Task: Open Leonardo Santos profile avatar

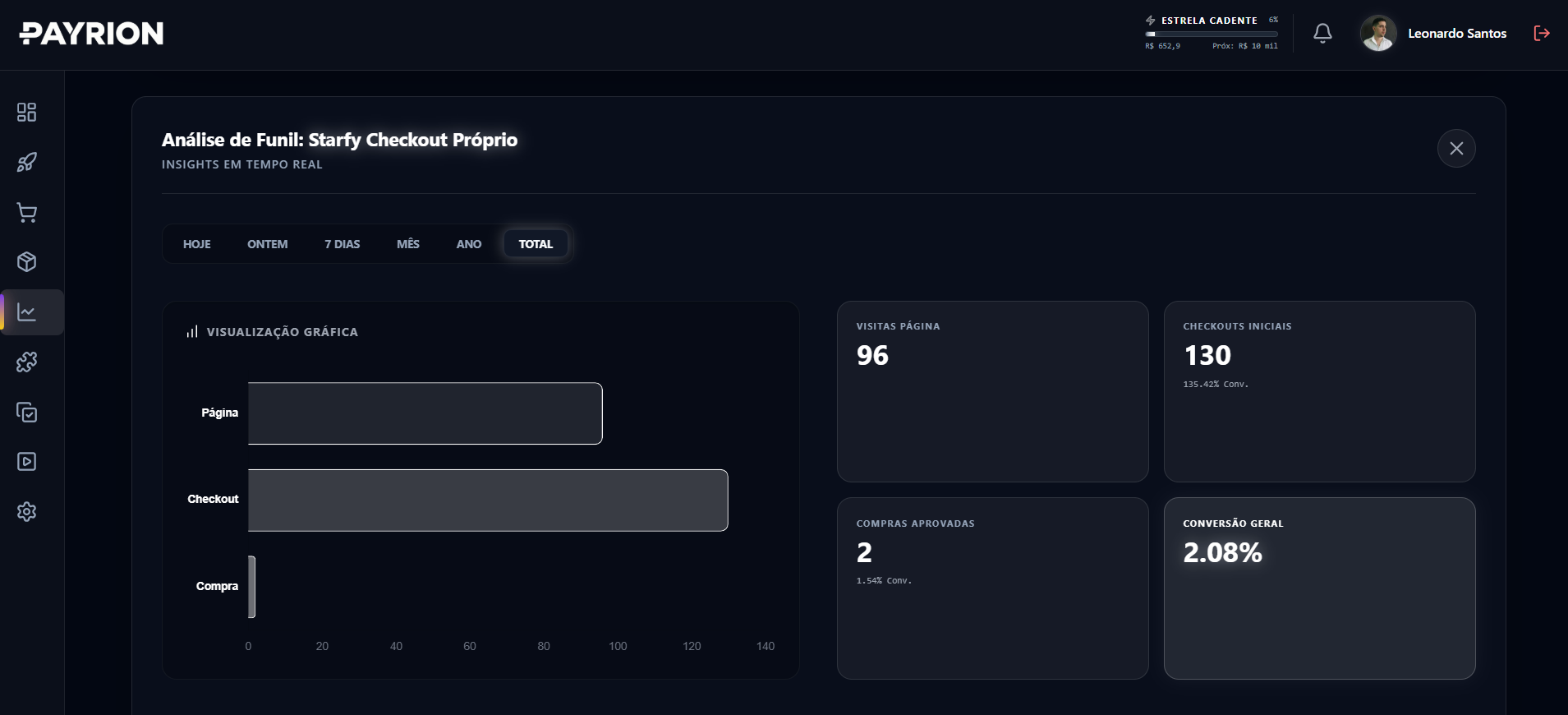Action: (x=1377, y=33)
